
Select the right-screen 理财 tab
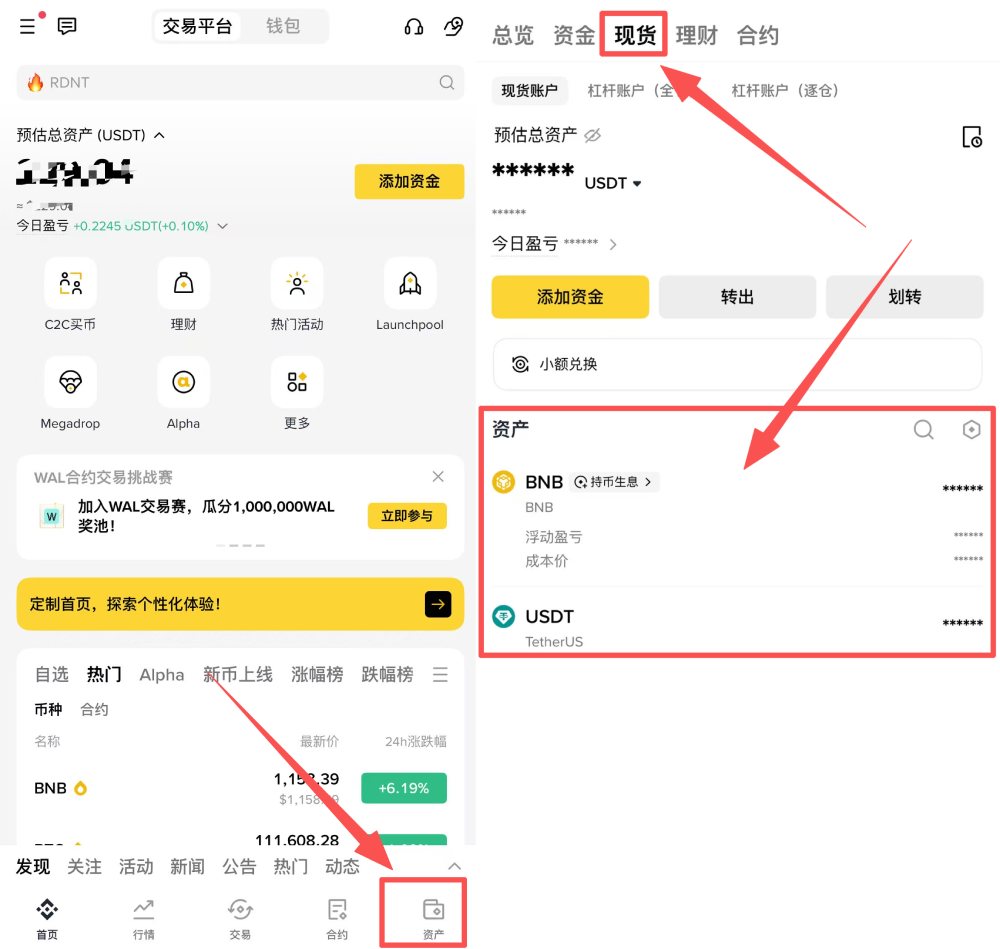696,35
